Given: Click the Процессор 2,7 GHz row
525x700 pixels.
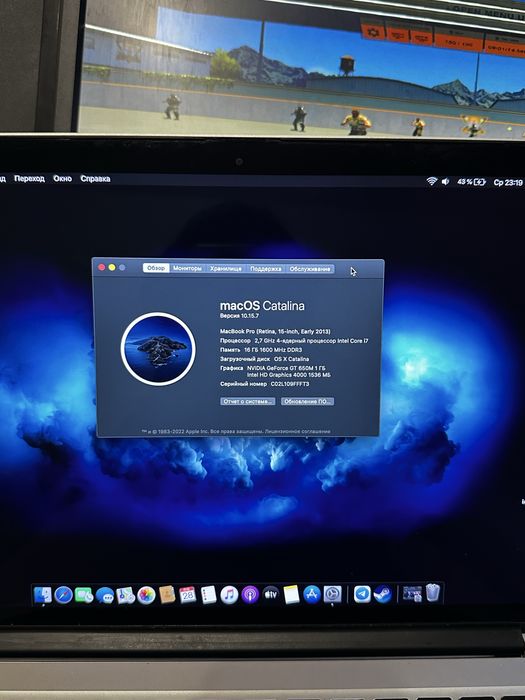Looking at the screenshot, I should pyautogui.click(x=294, y=341).
